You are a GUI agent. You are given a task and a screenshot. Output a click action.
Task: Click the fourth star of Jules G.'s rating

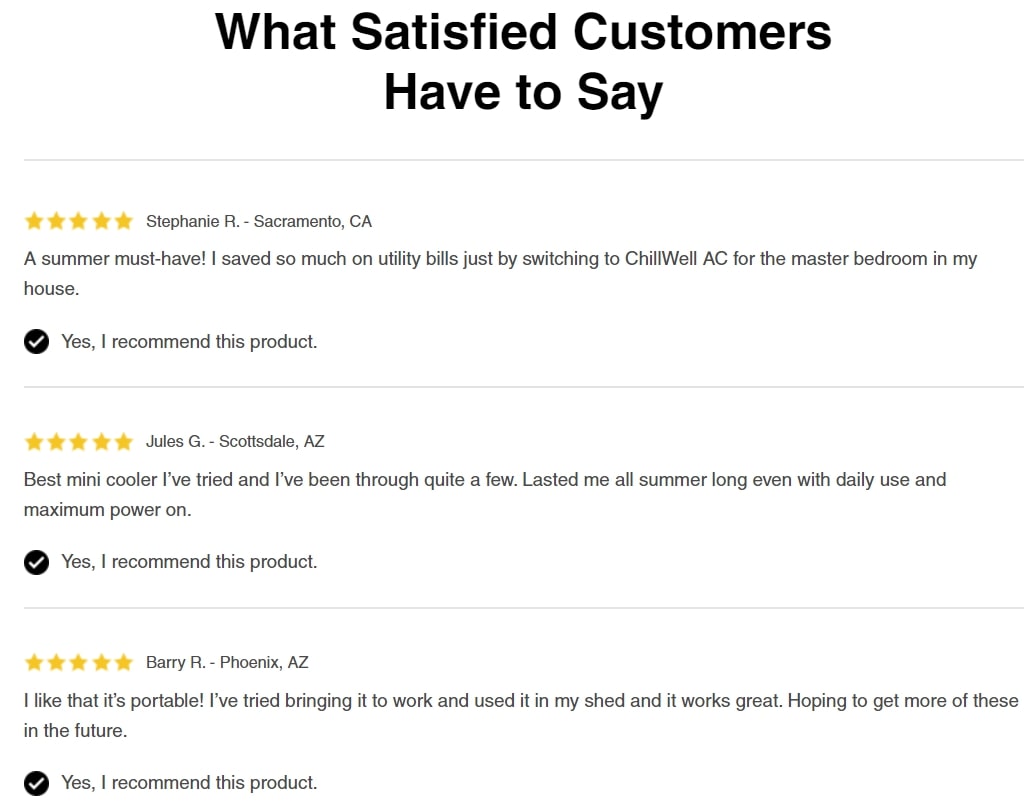pos(101,441)
